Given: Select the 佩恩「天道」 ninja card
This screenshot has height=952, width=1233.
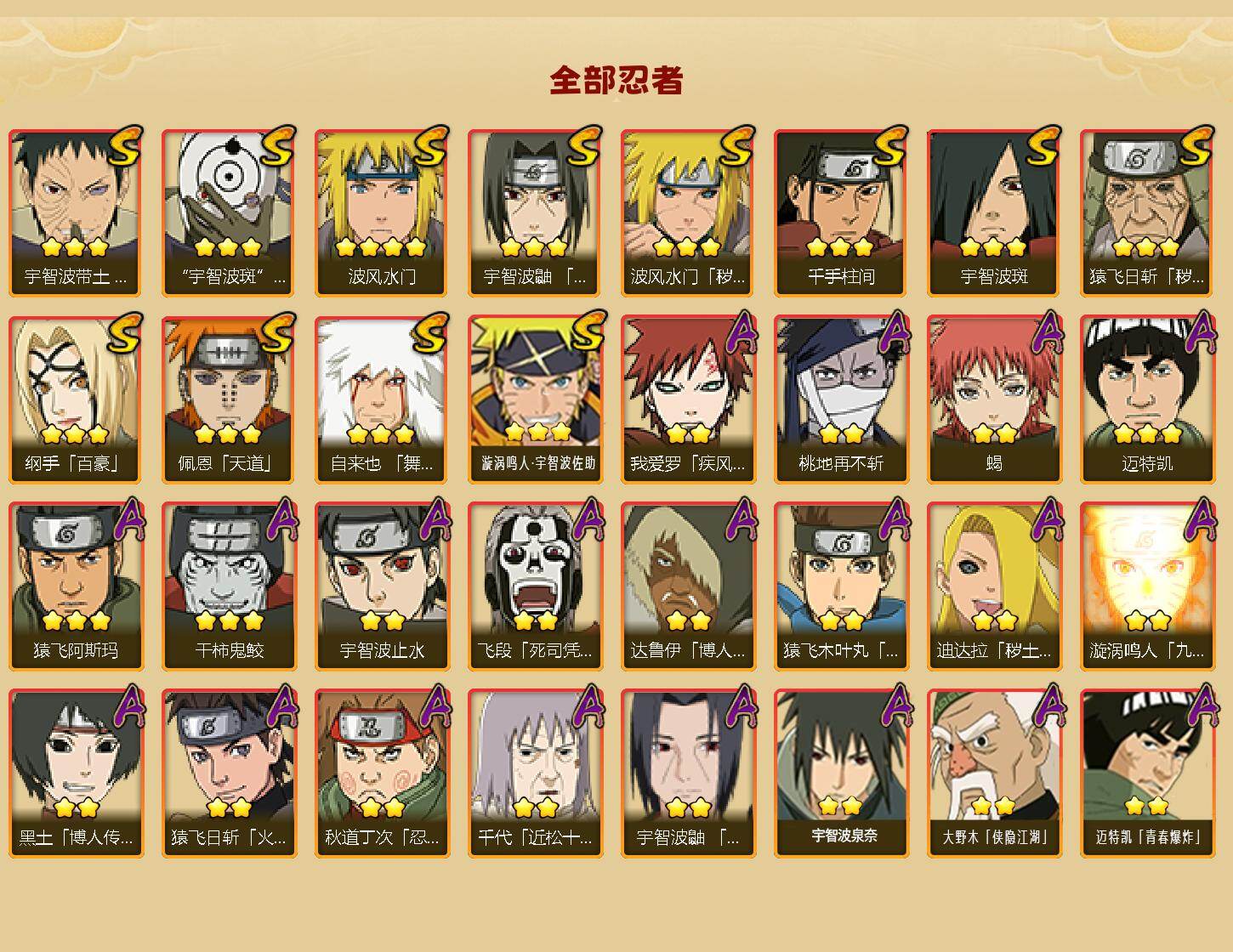Looking at the screenshot, I should (229, 399).
